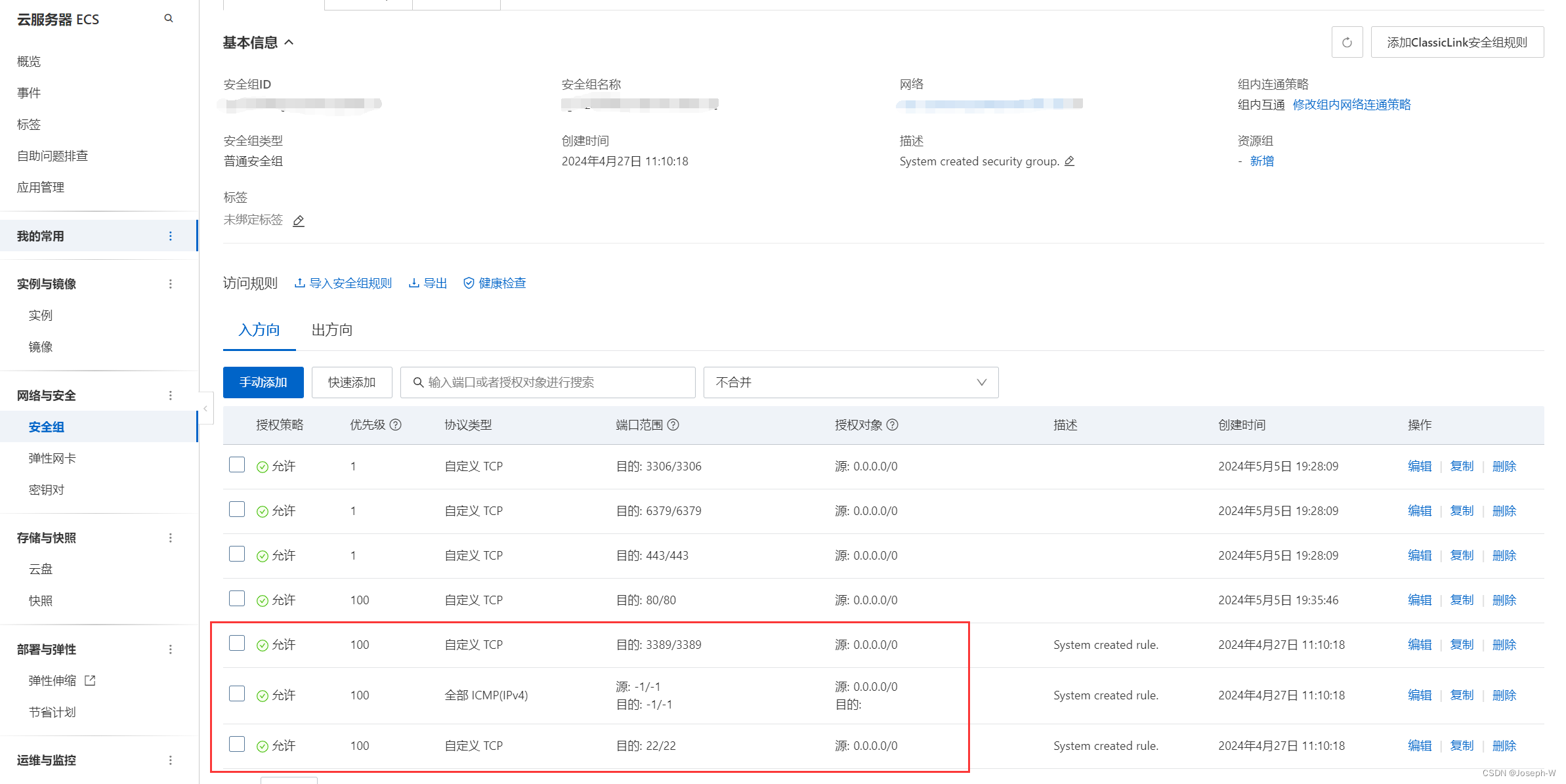1566x784 pixels.
Task: Delete the port 443 rule
Action: click(1504, 555)
